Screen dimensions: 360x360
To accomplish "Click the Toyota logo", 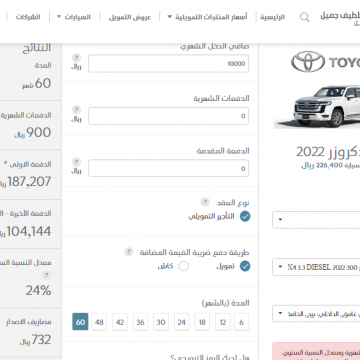I will tap(325, 62).
